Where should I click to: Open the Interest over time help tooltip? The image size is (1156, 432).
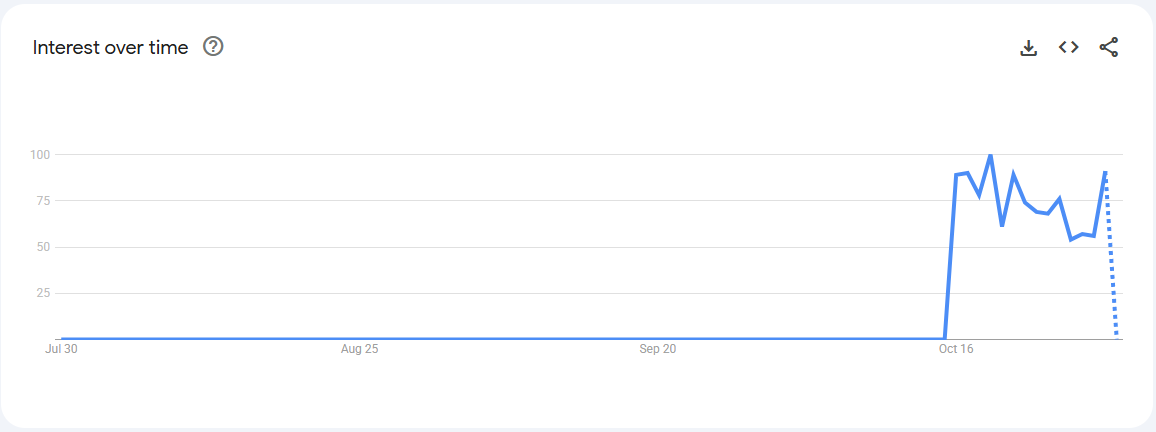coord(213,47)
